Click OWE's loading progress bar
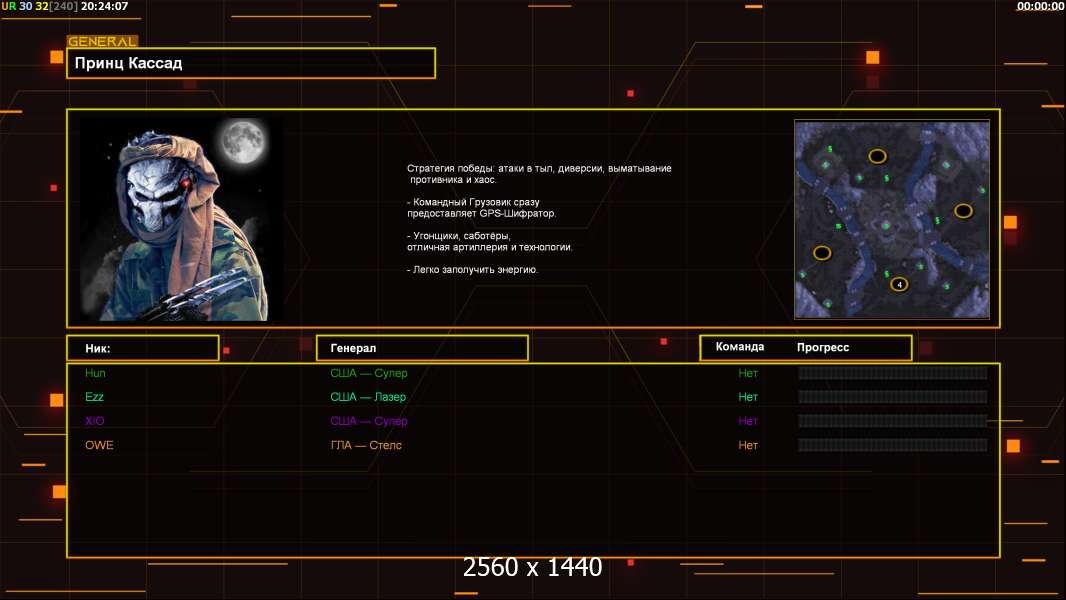The width and height of the screenshot is (1066, 600). click(893, 445)
